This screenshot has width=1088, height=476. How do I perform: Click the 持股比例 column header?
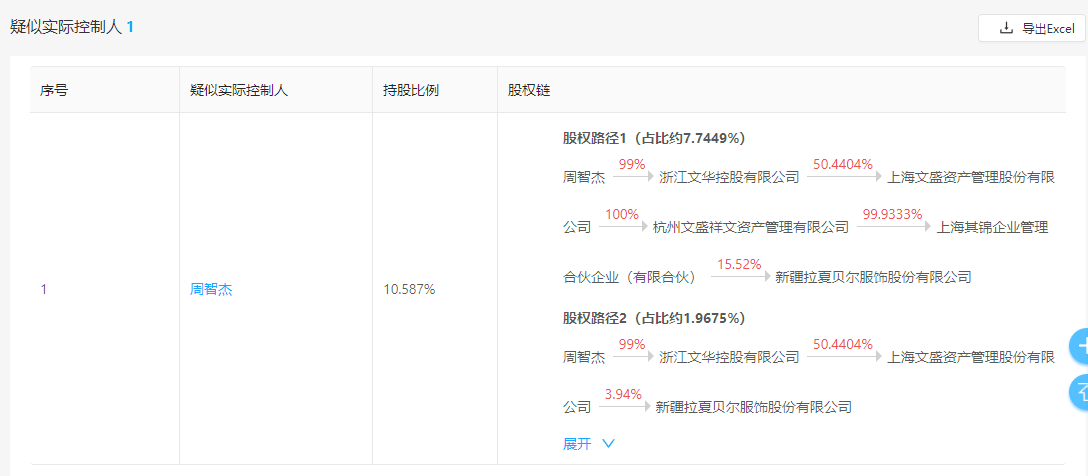410,90
